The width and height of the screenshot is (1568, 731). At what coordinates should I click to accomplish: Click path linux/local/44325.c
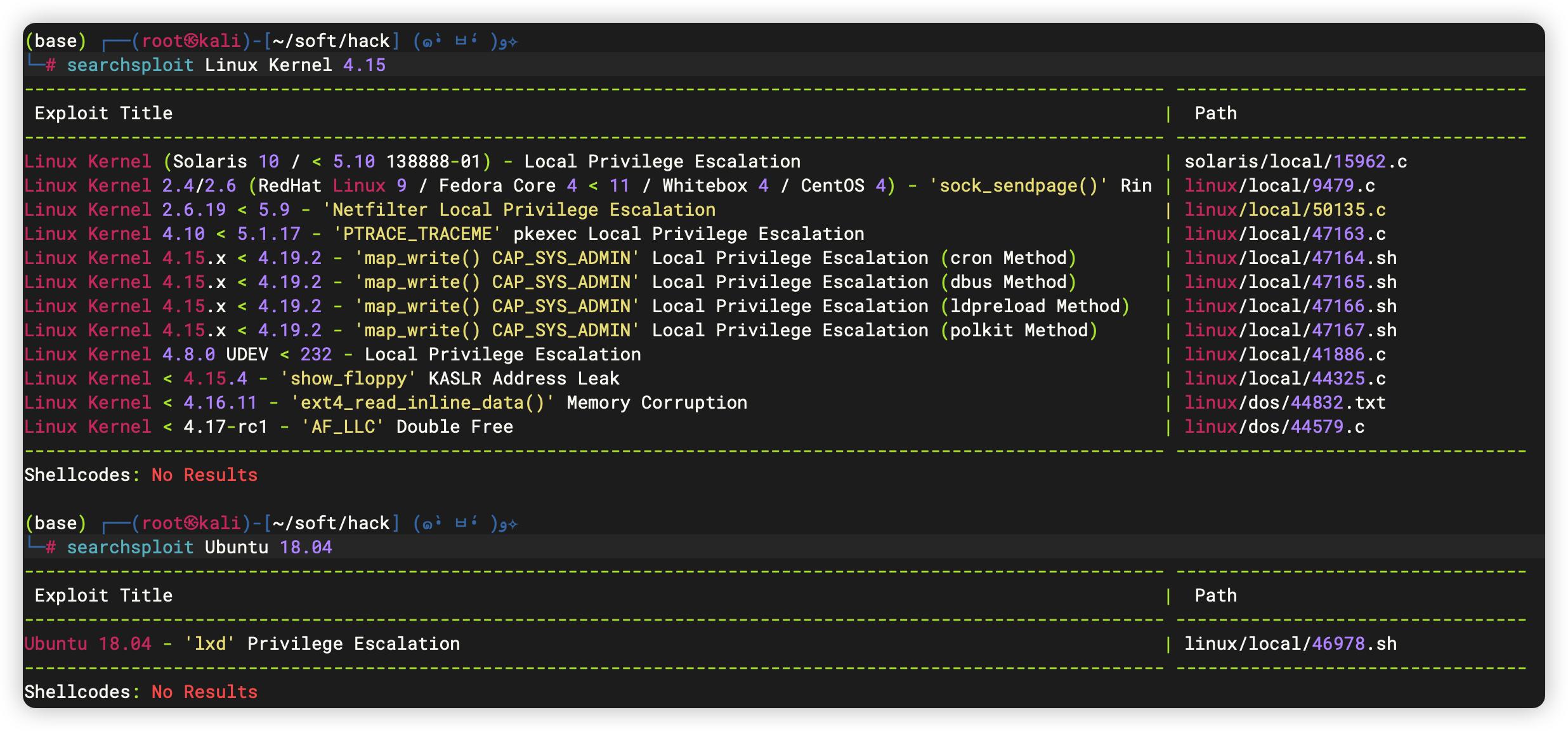(x=1285, y=378)
